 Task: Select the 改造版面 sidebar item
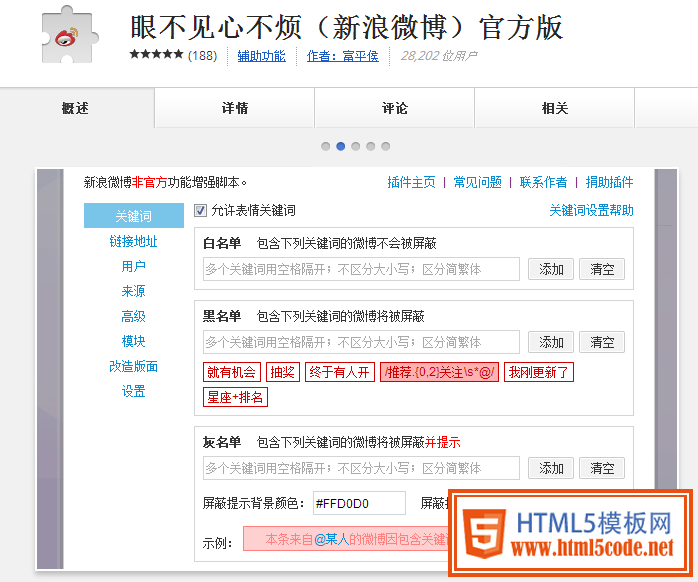(134, 366)
